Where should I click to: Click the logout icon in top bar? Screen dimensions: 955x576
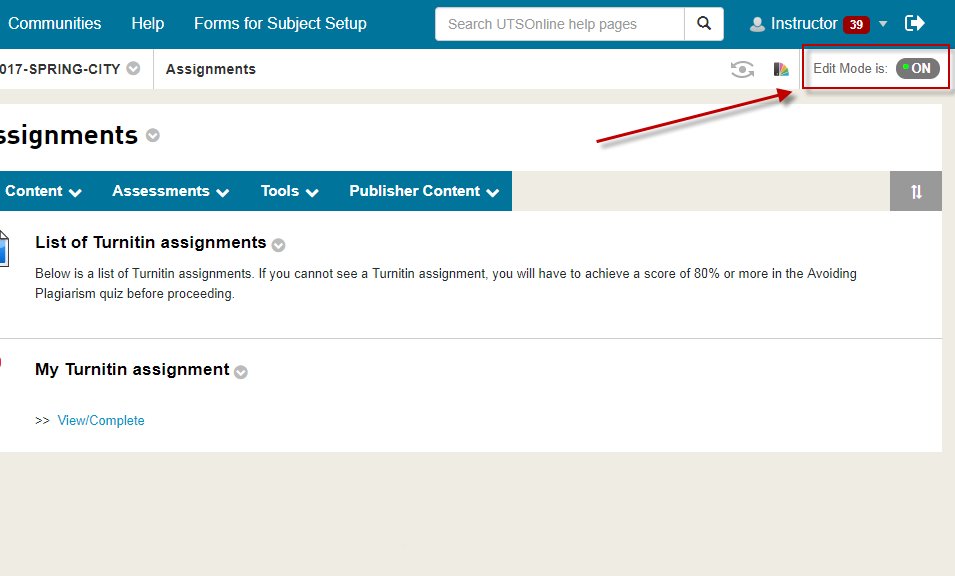click(x=914, y=23)
